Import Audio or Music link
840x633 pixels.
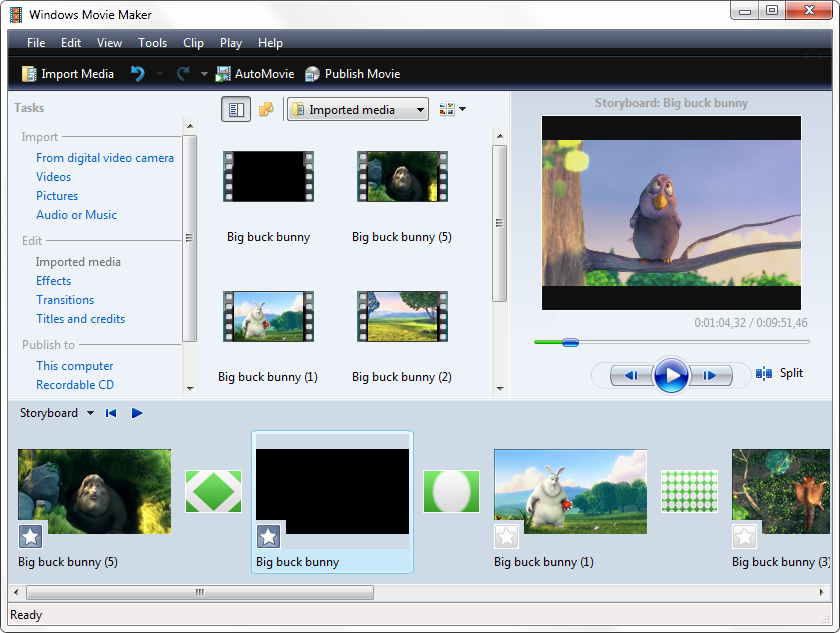pos(76,215)
